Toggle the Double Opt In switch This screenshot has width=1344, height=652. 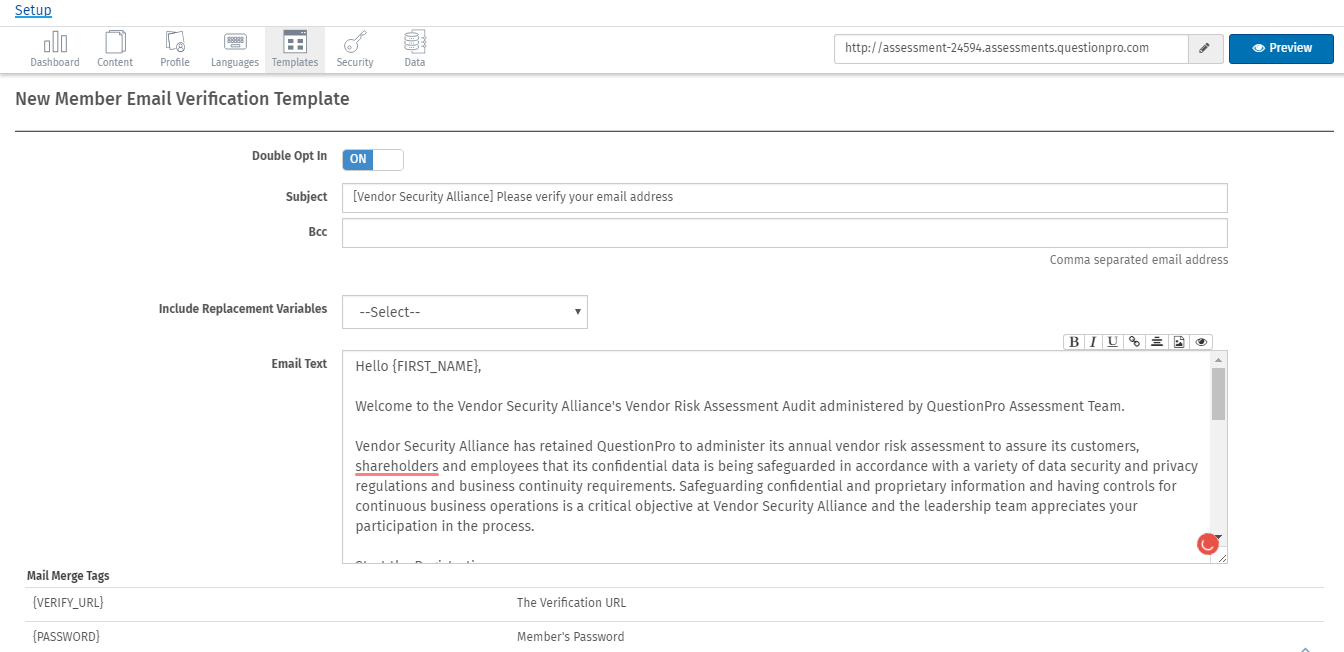click(373, 159)
